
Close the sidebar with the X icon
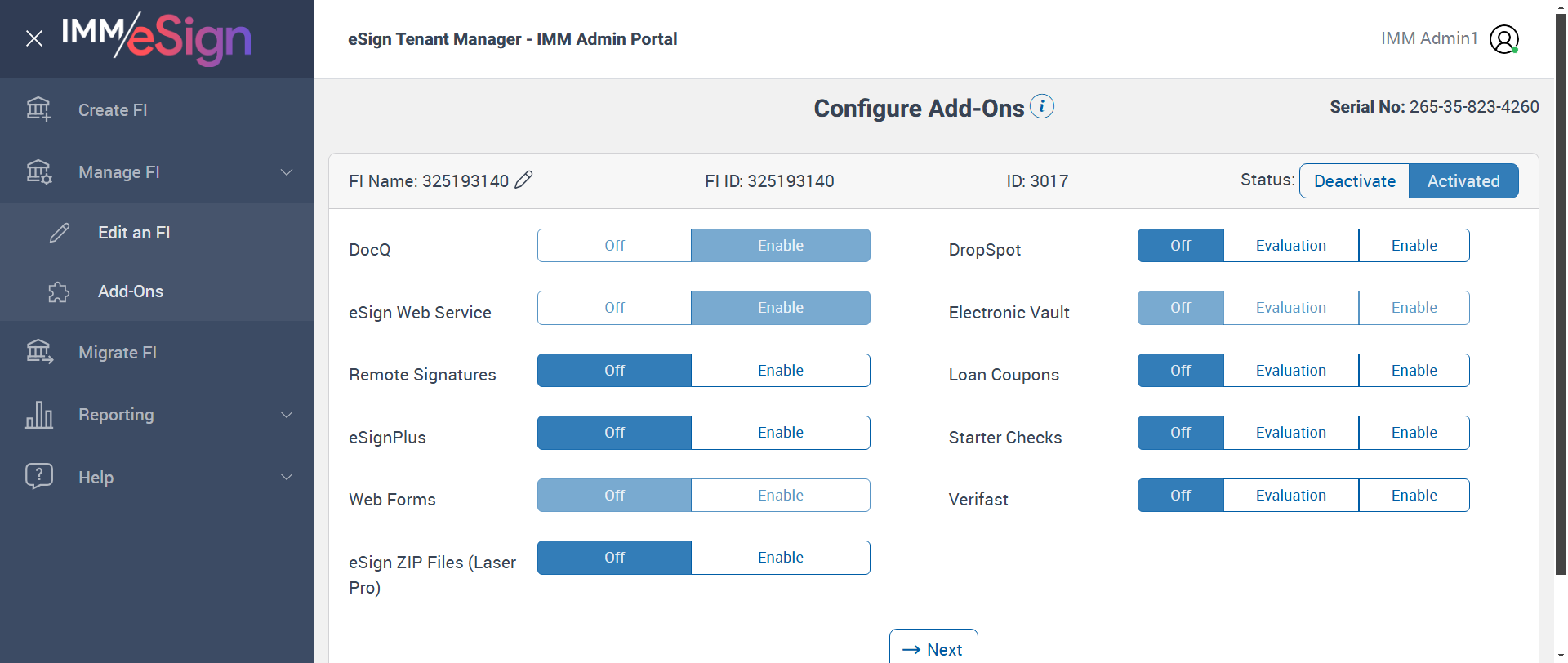pyautogui.click(x=34, y=38)
